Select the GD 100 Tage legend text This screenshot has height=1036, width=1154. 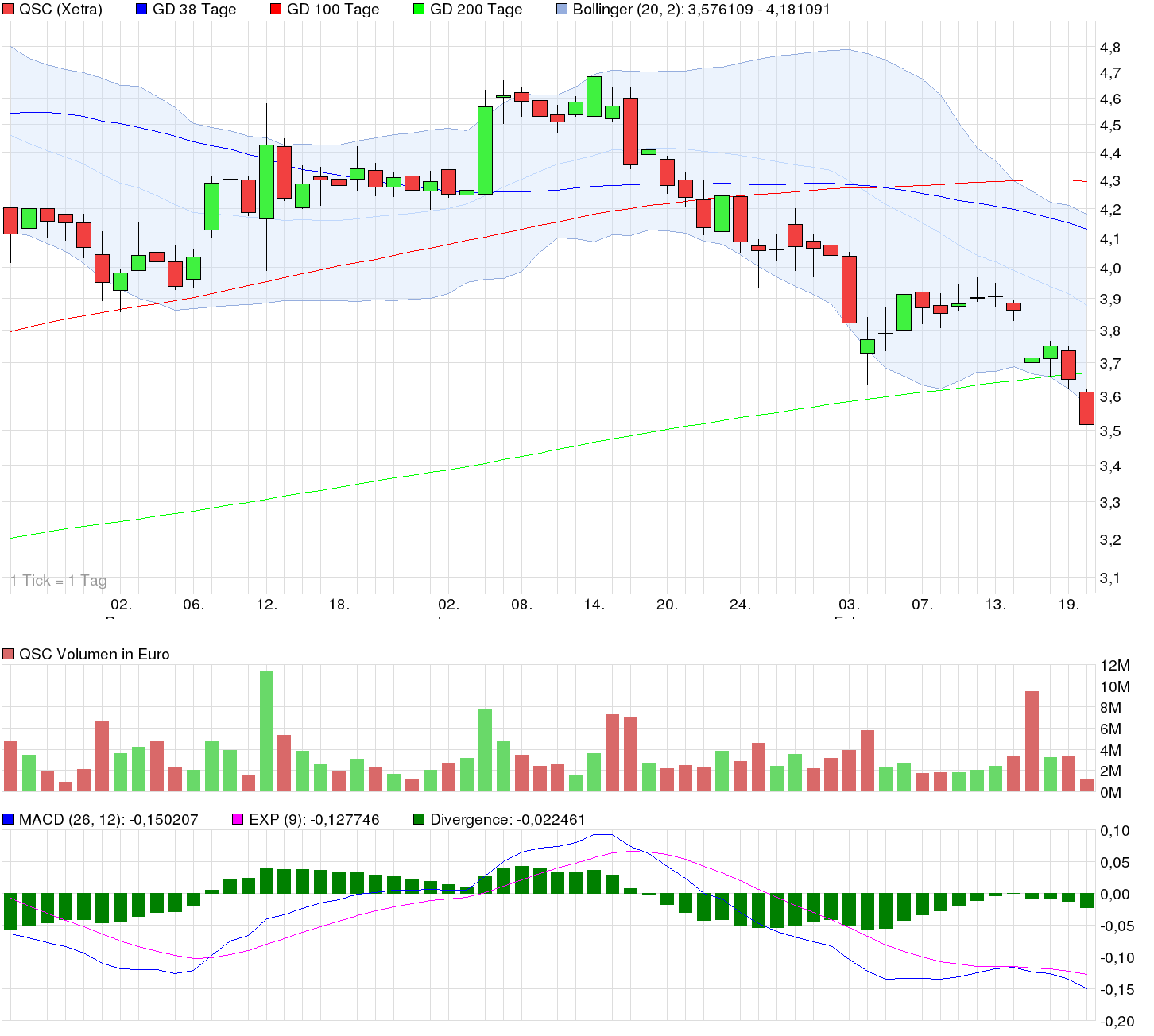click(x=331, y=10)
